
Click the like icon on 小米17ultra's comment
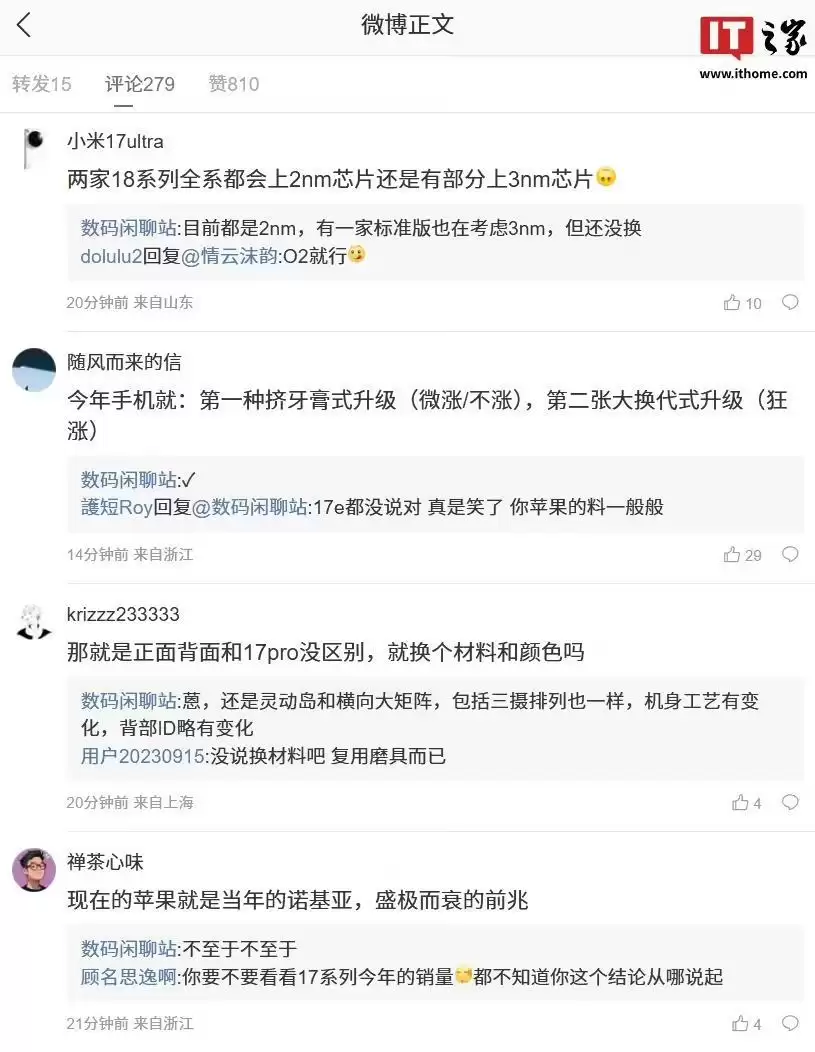pyautogui.click(x=733, y=302)
